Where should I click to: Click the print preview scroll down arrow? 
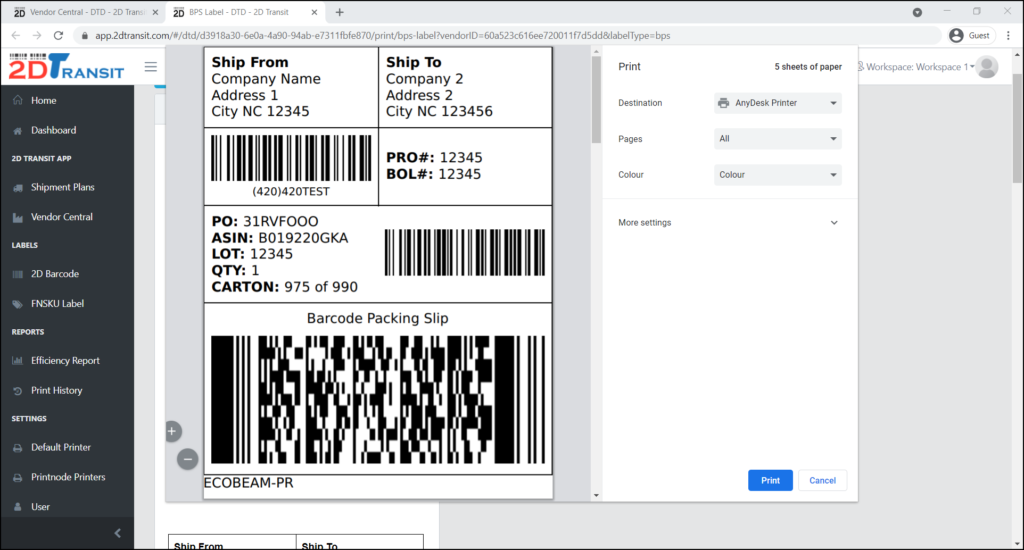tap(596, 496)
